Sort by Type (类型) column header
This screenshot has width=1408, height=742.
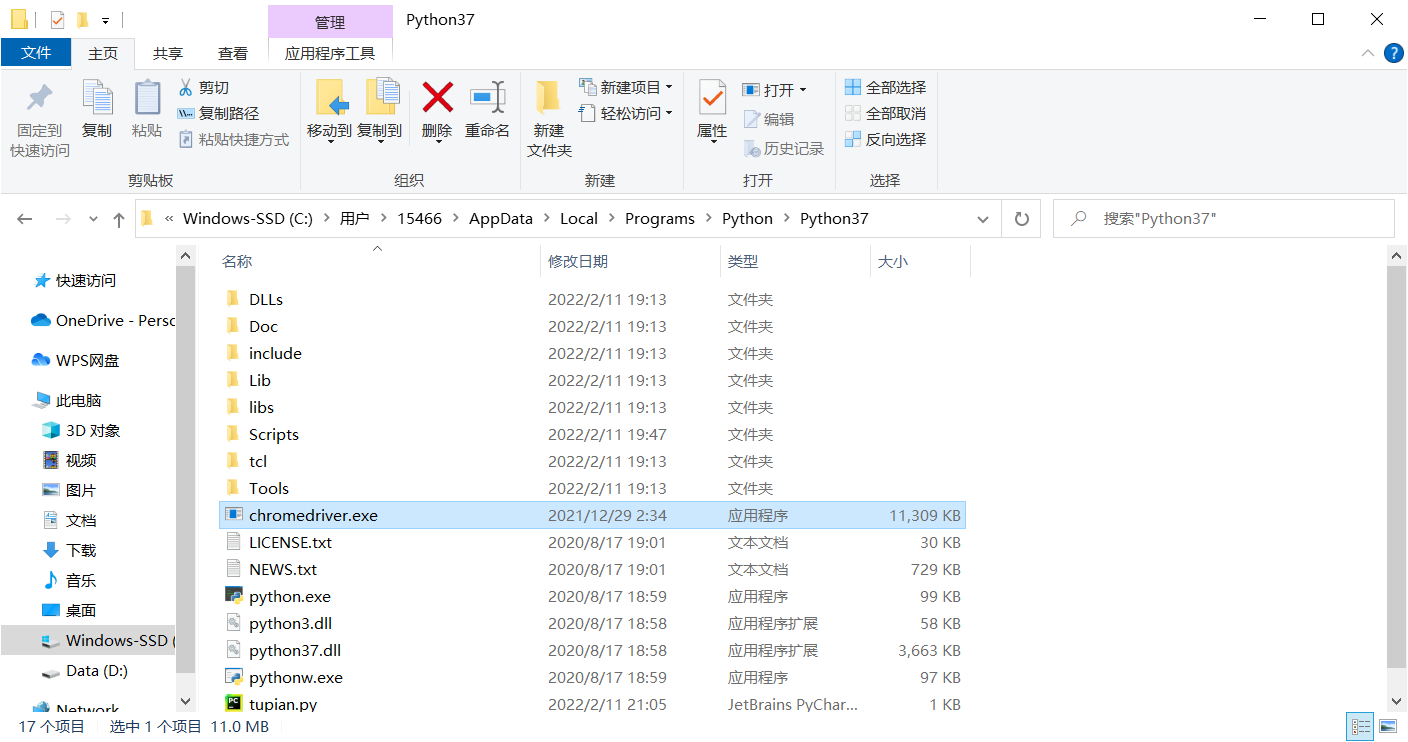coord(743,261)
